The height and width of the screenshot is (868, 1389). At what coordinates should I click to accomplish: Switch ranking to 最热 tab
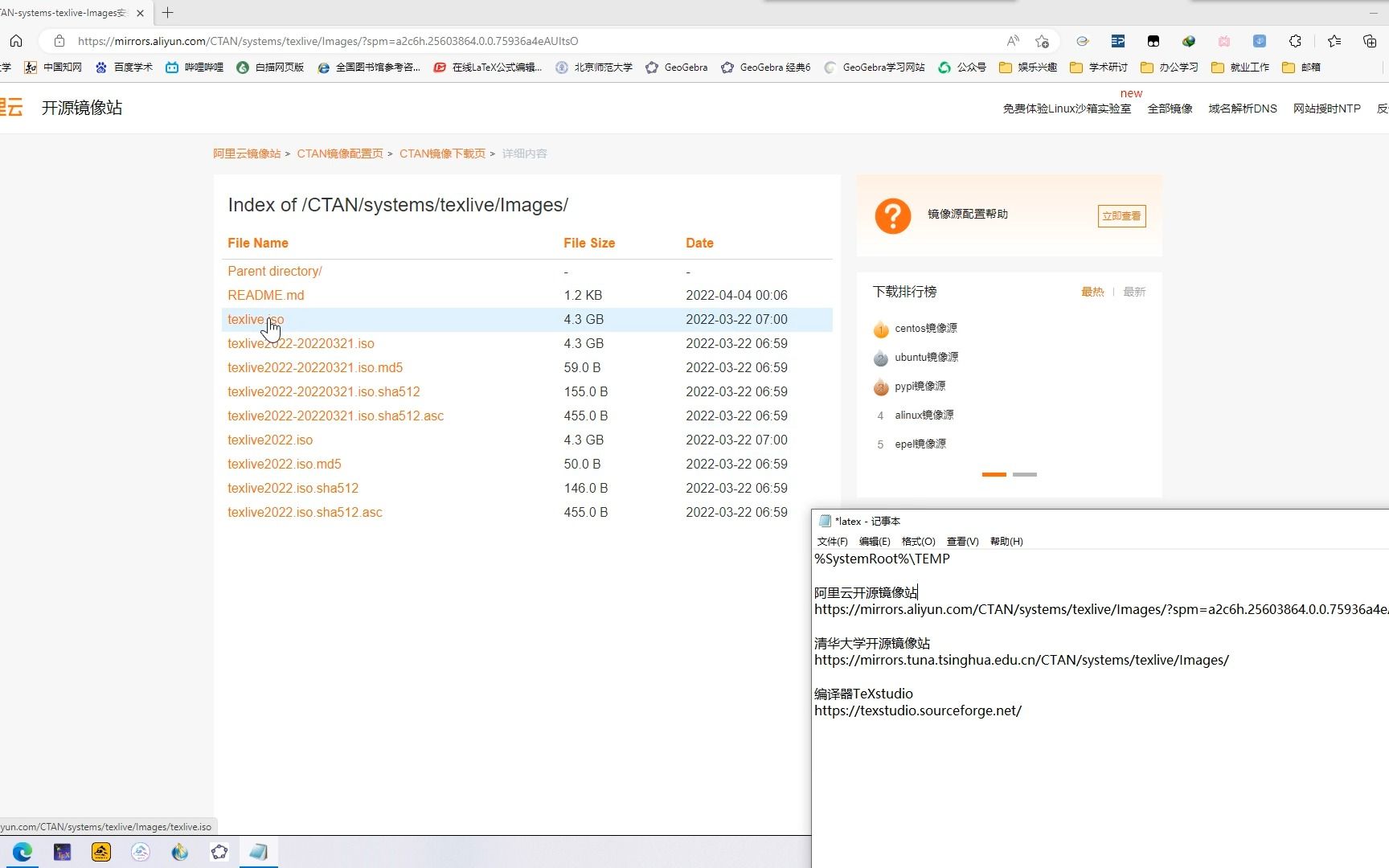click(x=1092, y=292)
